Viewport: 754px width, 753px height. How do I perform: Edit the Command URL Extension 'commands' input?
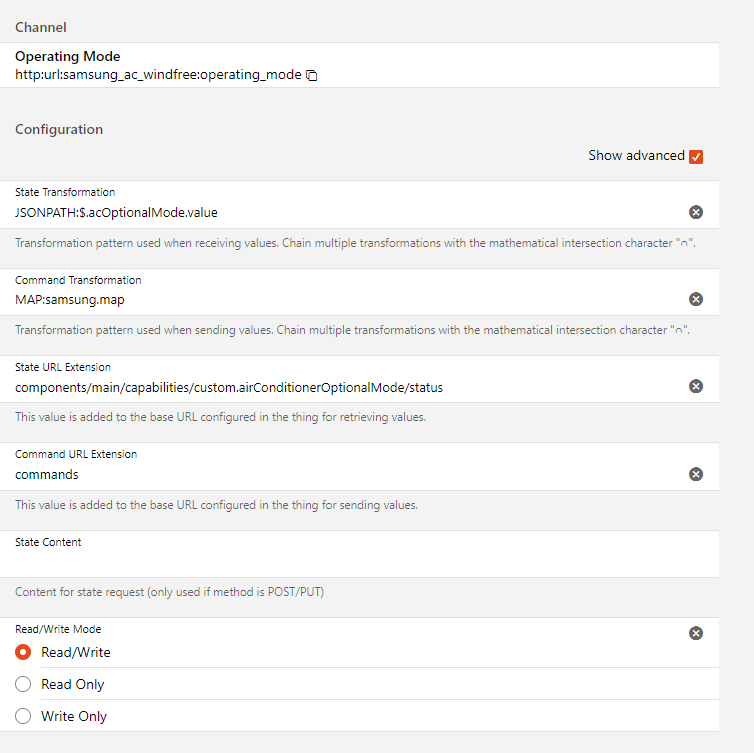pyautogui.click(x=340, y=474)
